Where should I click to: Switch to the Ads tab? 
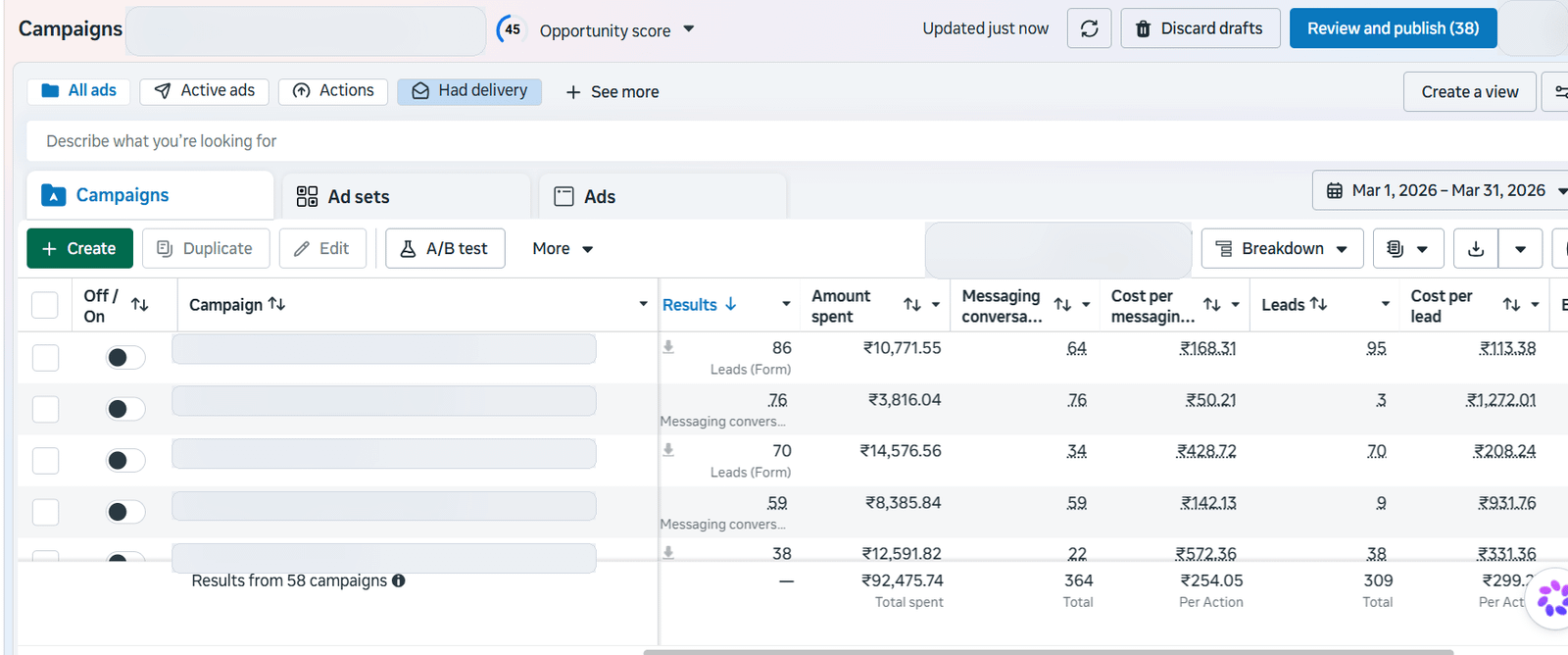[662, 197]
